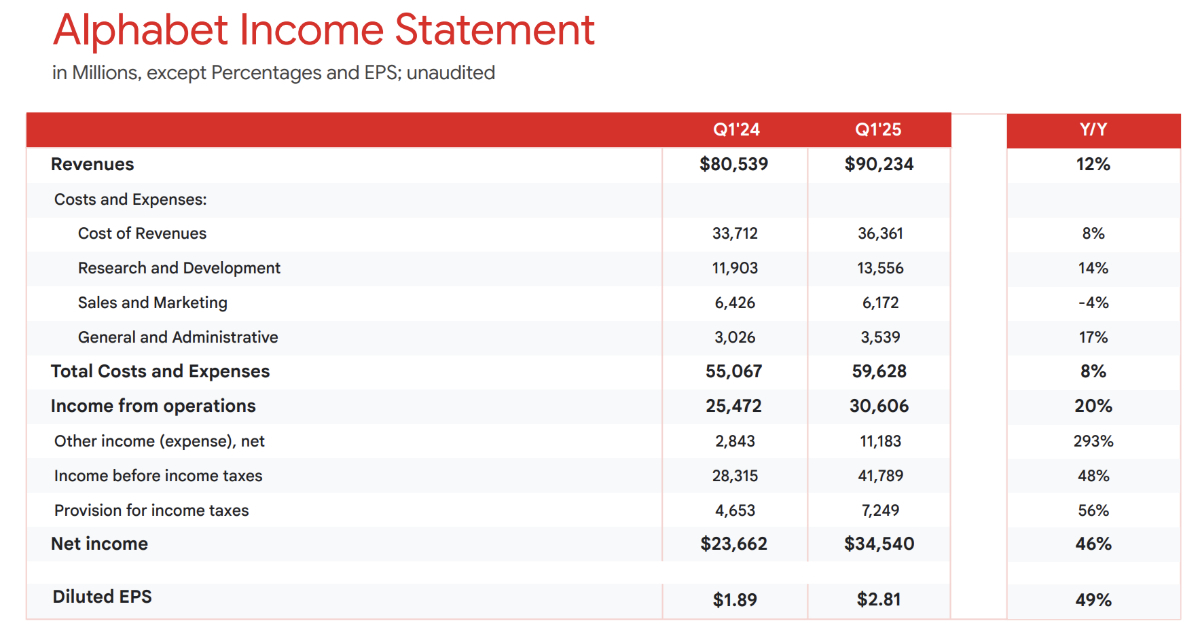Click the Revenues row label

pyautogui.click(x=92, y=164)
